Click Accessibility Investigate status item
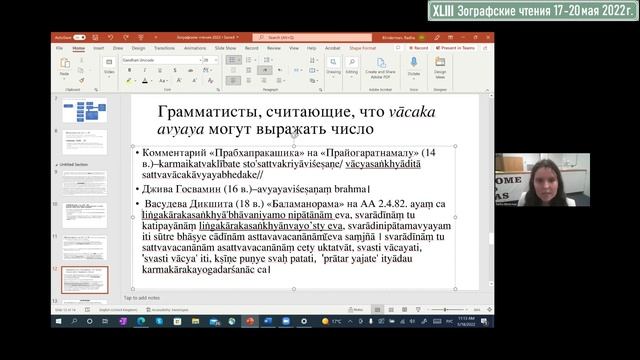640x360 pixels. pos(167,310)
